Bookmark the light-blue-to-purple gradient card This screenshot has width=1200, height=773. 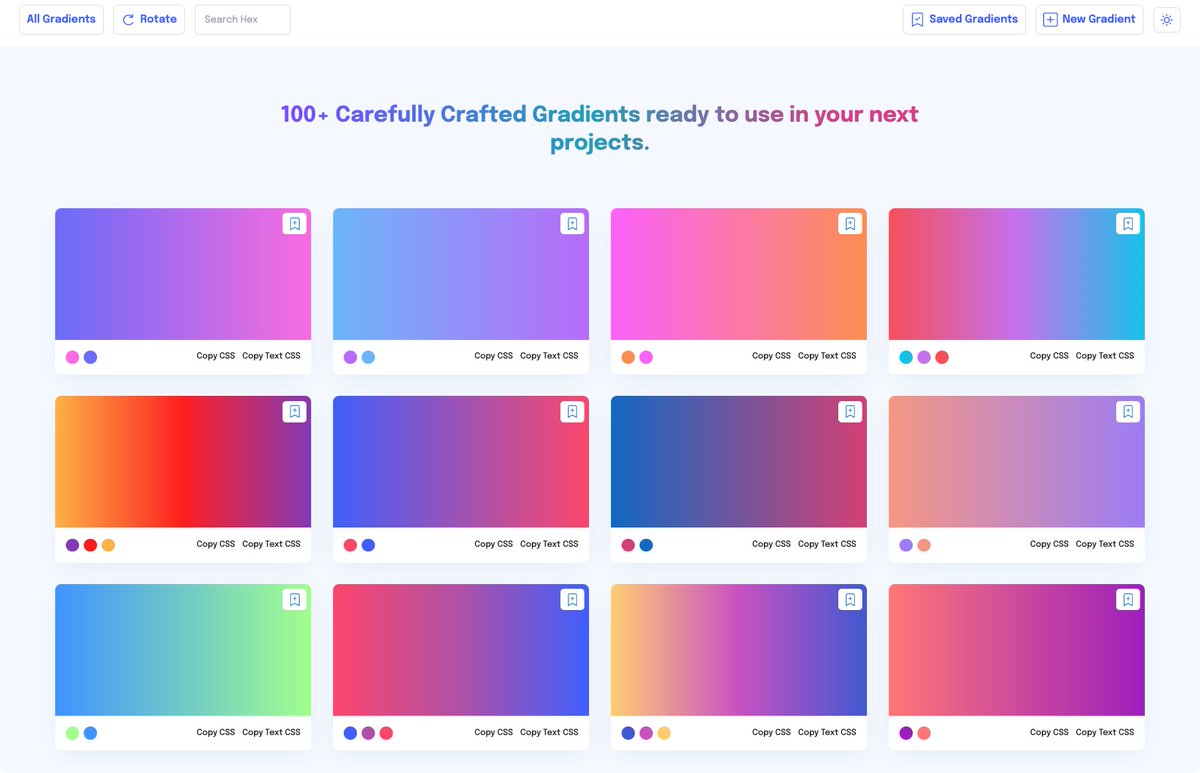(572, 224)
